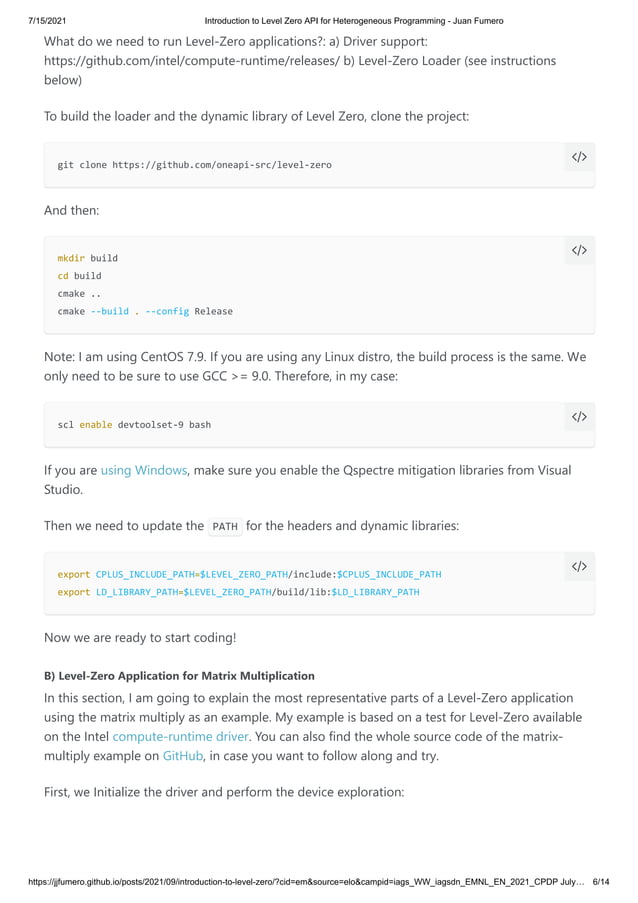Image resolution: width=638 pixels, height=903 pixels.
Task: Click the export LD_LIBRARY_PATH code line
Action: point(238,592)
